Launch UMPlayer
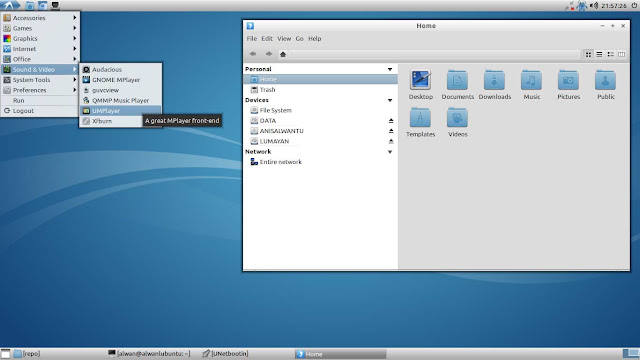This screenshot has width=640, height=360. 120,111
